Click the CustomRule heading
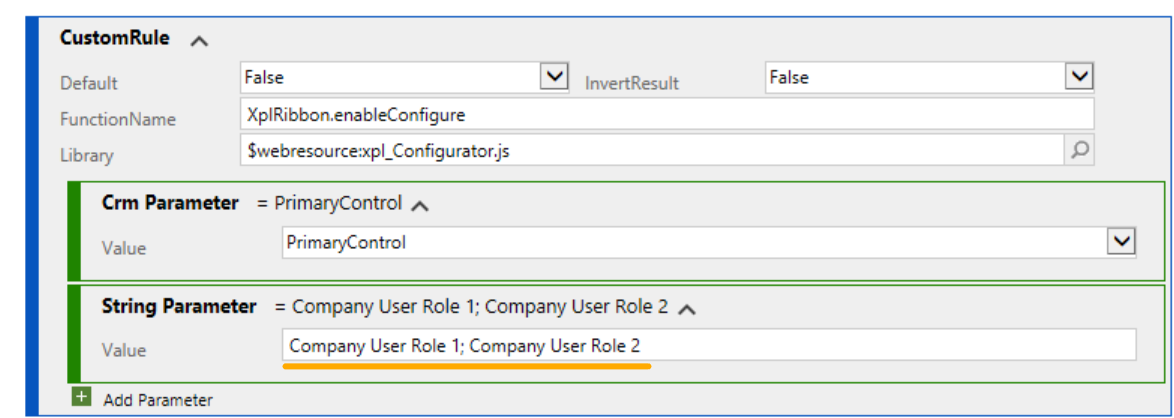The height and width of the screenshot is (418, 1174). click(115, 38)
